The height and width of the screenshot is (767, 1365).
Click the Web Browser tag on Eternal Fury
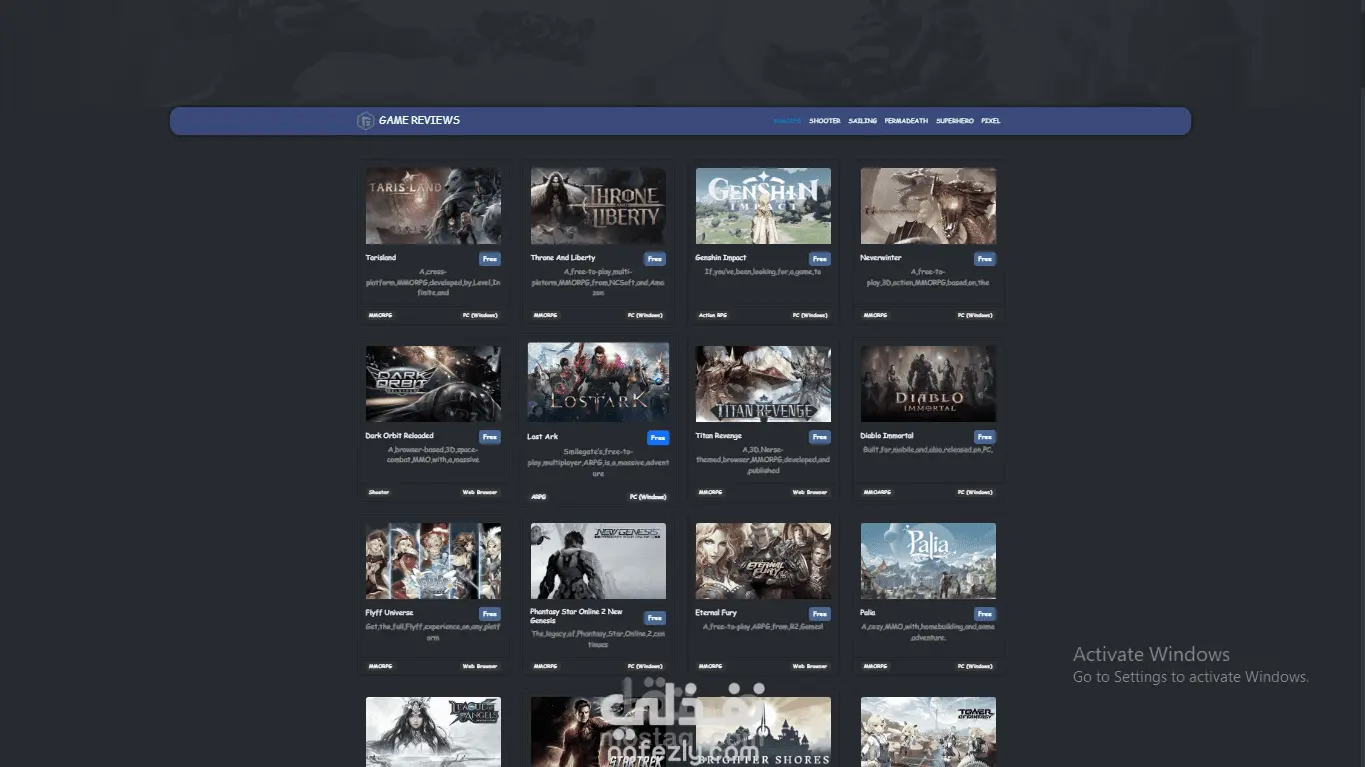[810, 666]
